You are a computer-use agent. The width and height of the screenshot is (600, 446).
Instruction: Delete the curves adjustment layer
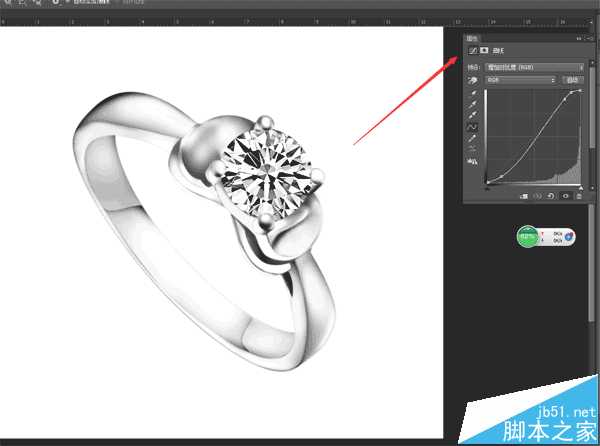point(579,196)
